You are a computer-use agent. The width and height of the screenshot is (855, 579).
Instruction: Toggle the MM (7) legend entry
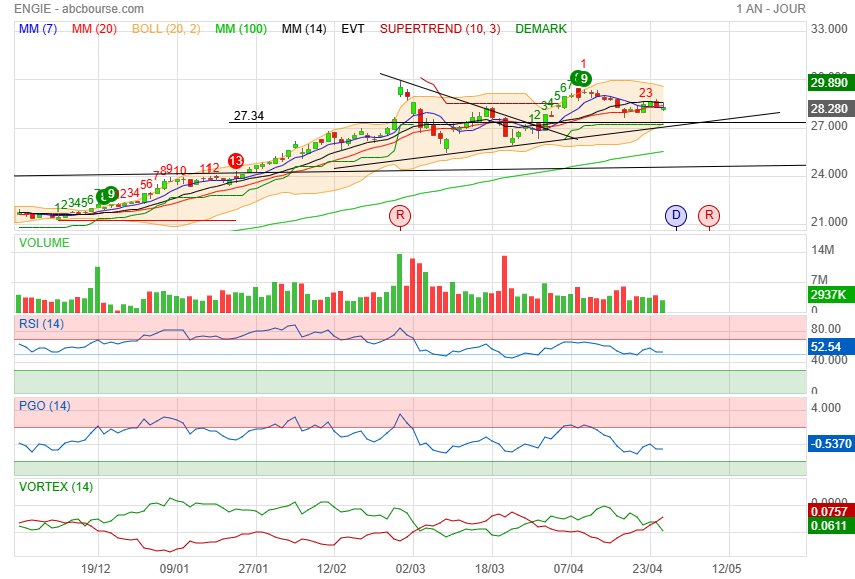coord(38,28)
